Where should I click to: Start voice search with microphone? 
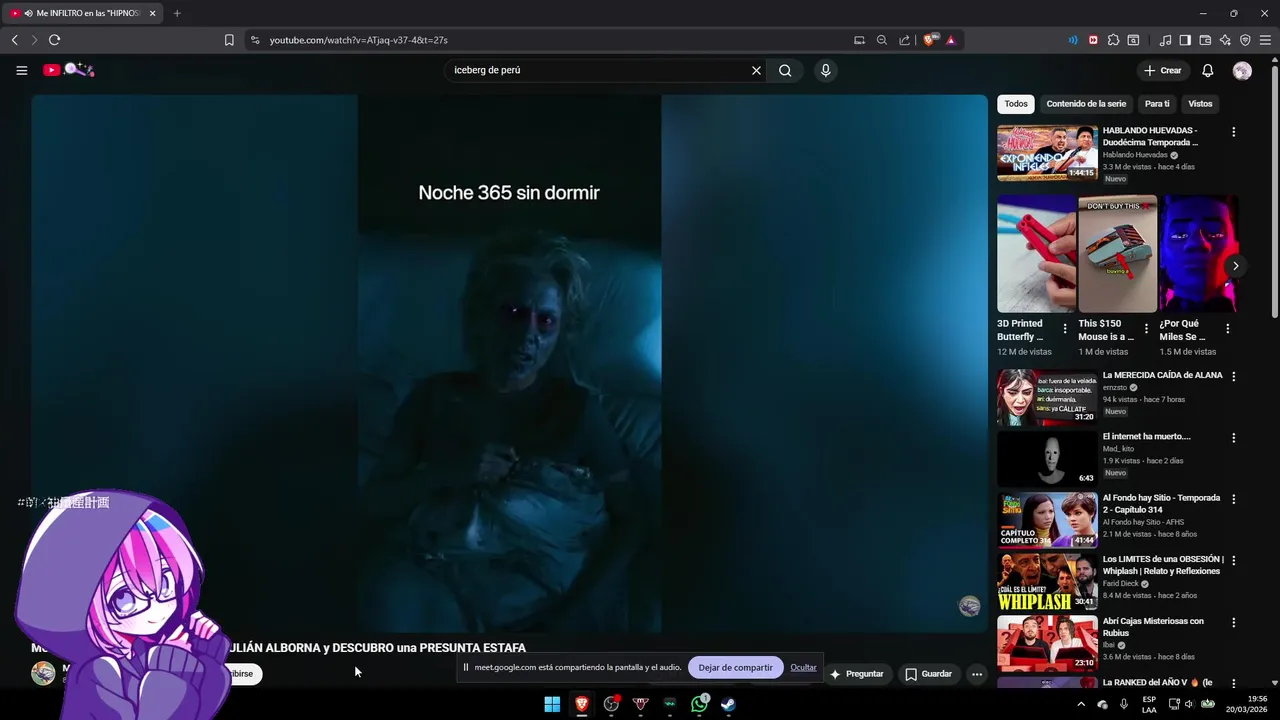[x=825, y=70]
